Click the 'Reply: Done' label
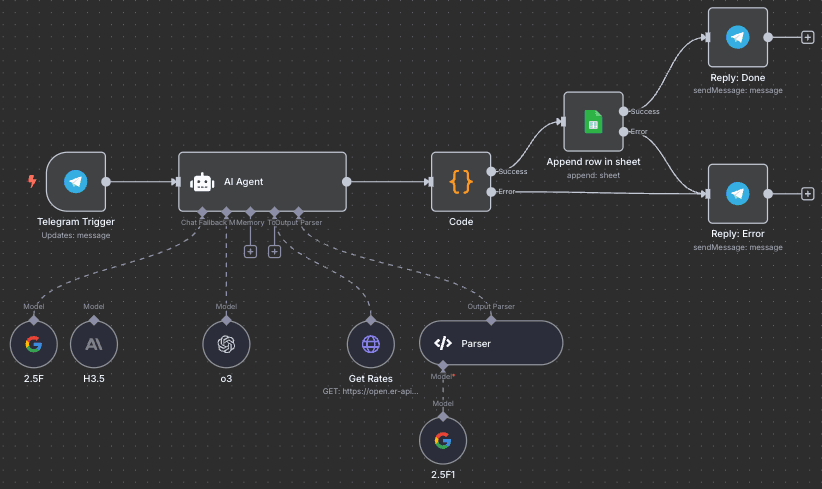The width and height of the screenshot is (822, 489). (738, 78)
